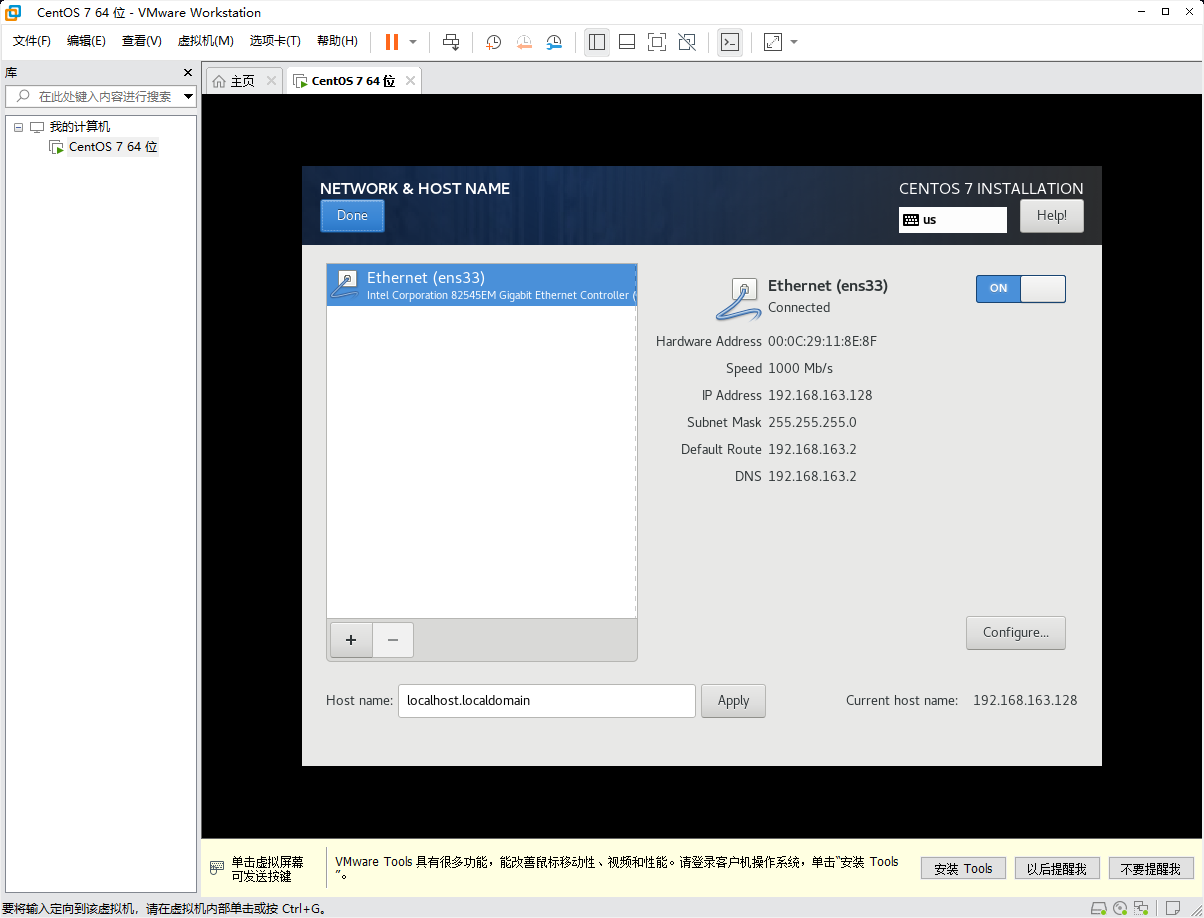Click the network adapter status icon
1204x918 pixels.
(1141, 908)
